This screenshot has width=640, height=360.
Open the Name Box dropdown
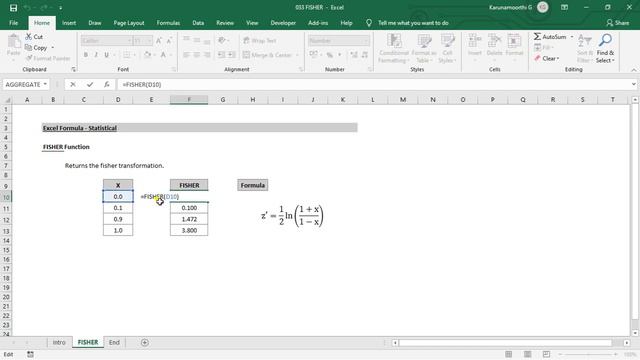45,84
